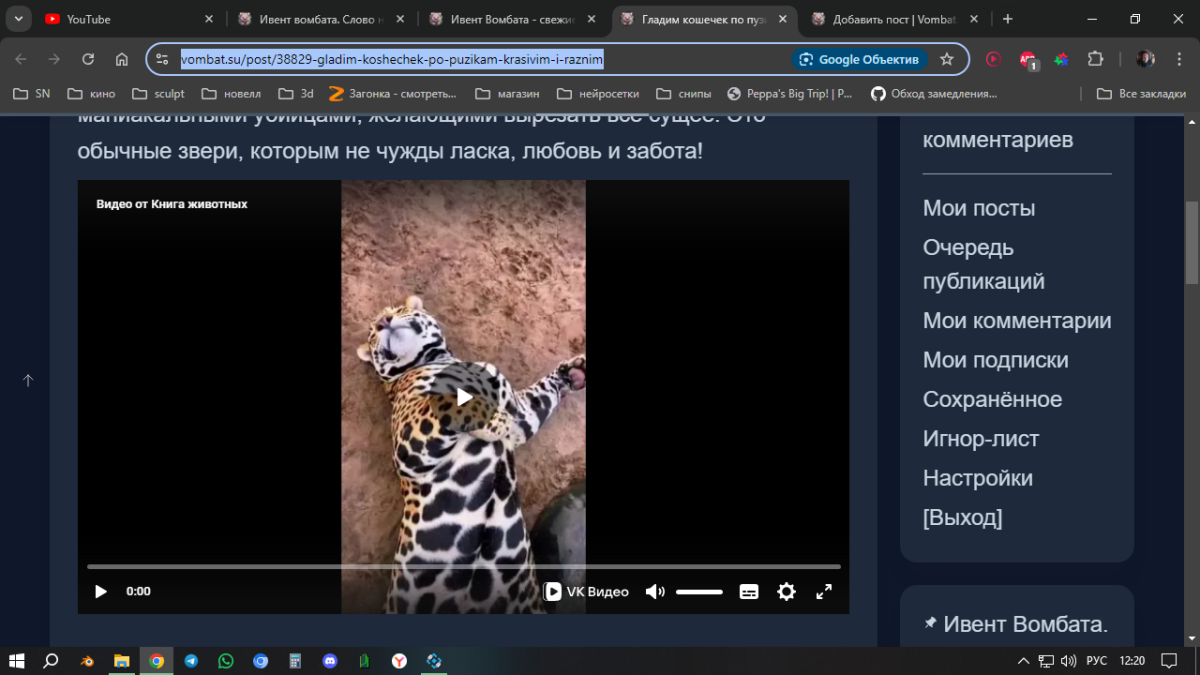The width and height of the screenshot is (1200, 675).
Task: Open WhatsApp from the taskbar
Action: point(226,661)
